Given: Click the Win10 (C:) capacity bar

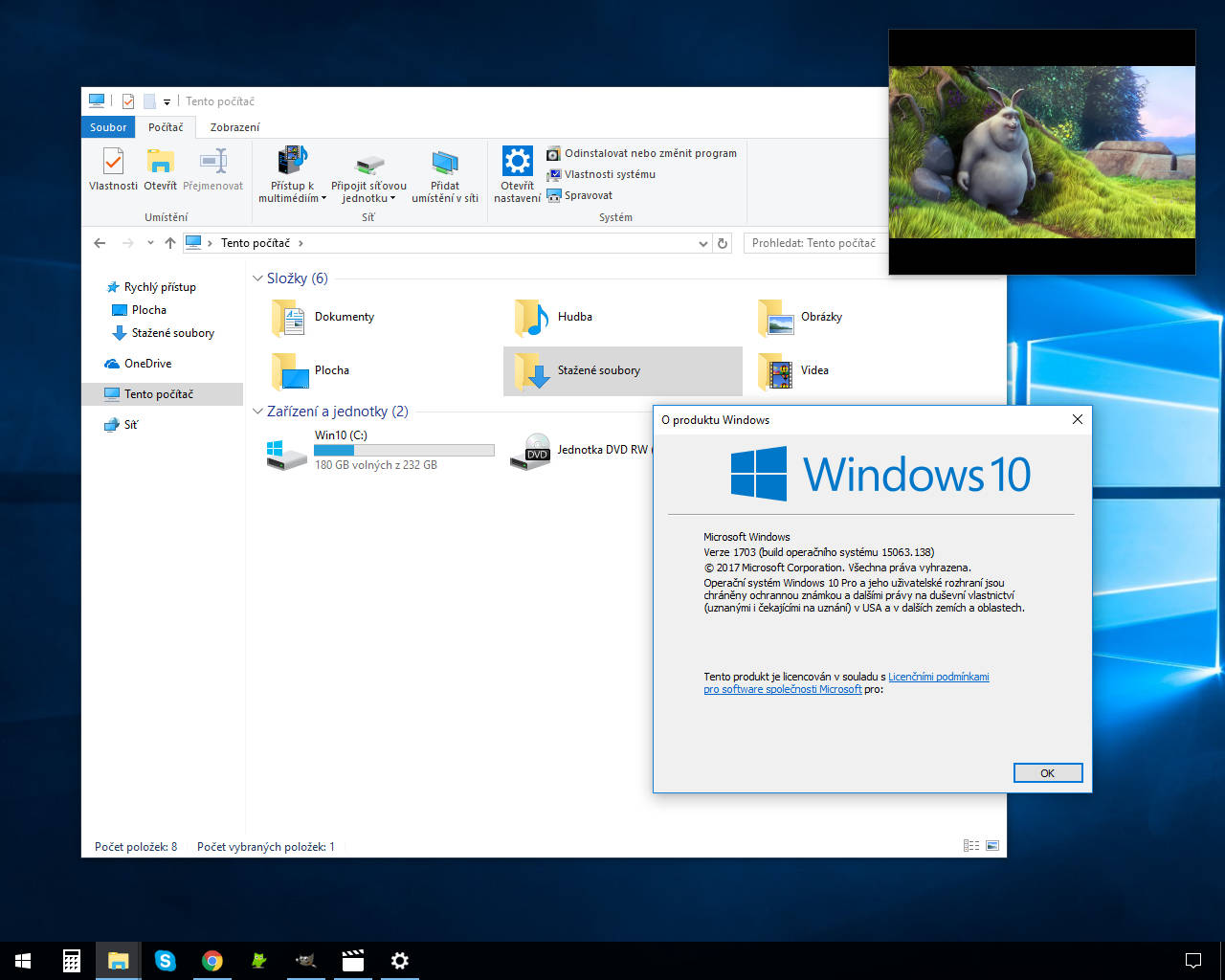Looking at the screenshot, I should [x=404, y=450].
